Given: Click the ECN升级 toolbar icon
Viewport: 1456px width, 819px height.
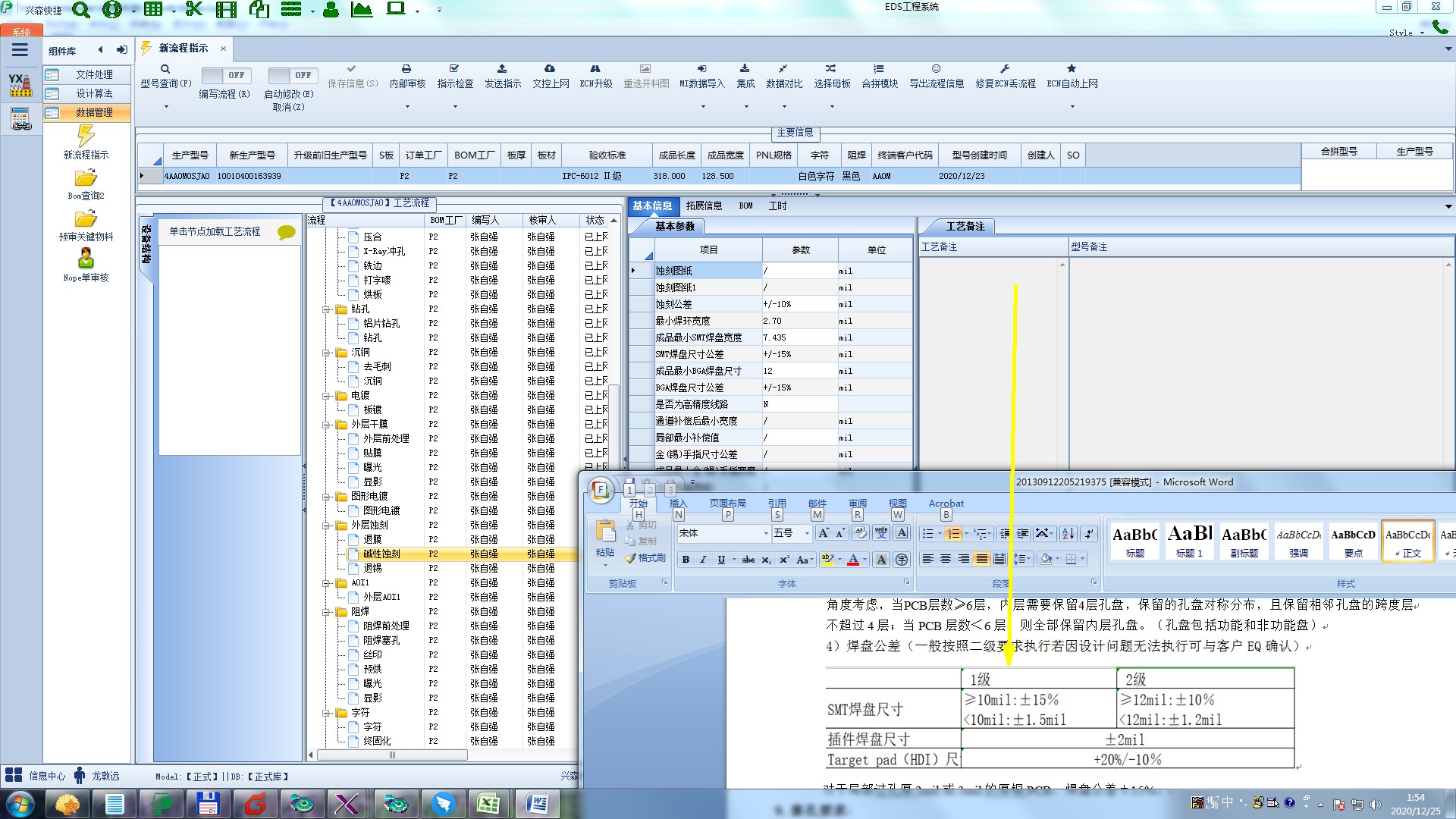Looking at the screenshot, I should tap(595, 69).
